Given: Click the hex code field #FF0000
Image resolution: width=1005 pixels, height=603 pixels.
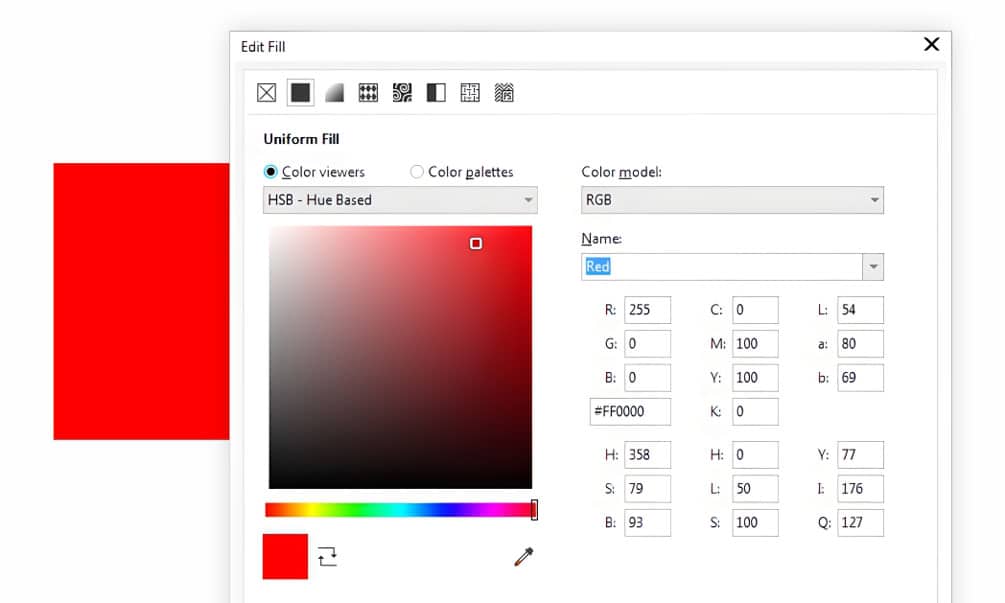Looking at the screenshot, I should 630,411.
